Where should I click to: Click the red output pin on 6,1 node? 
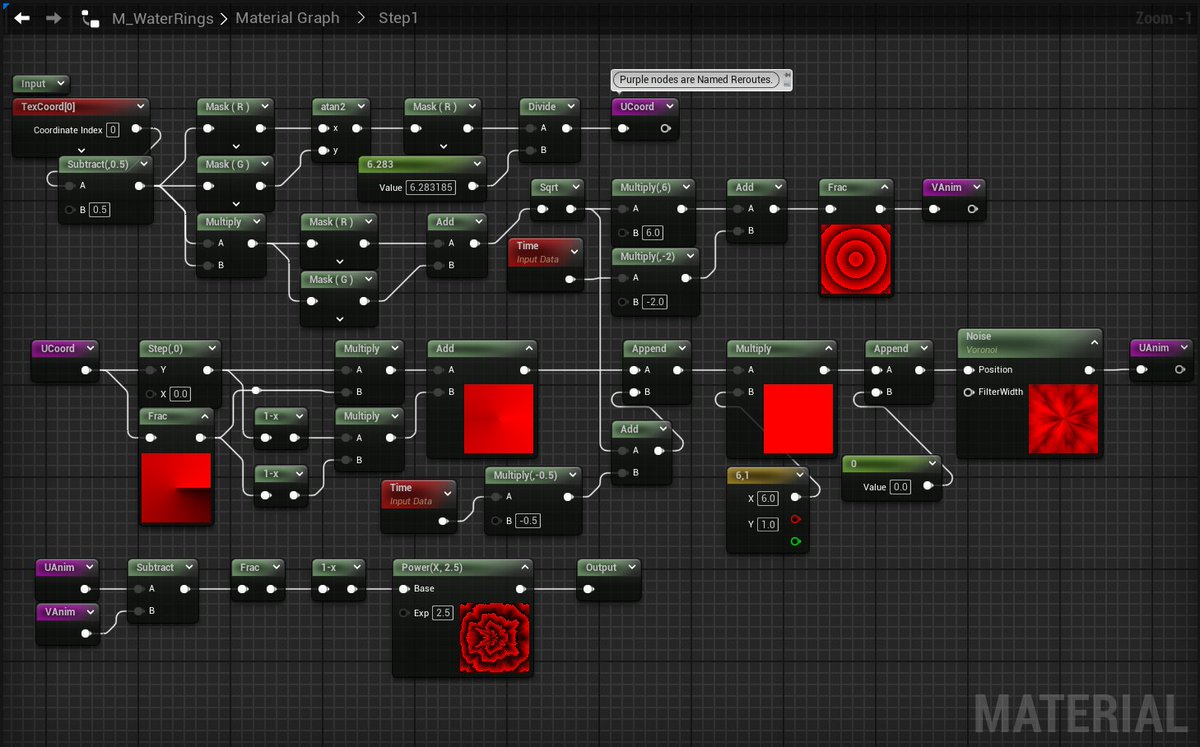tap(796, 520)
